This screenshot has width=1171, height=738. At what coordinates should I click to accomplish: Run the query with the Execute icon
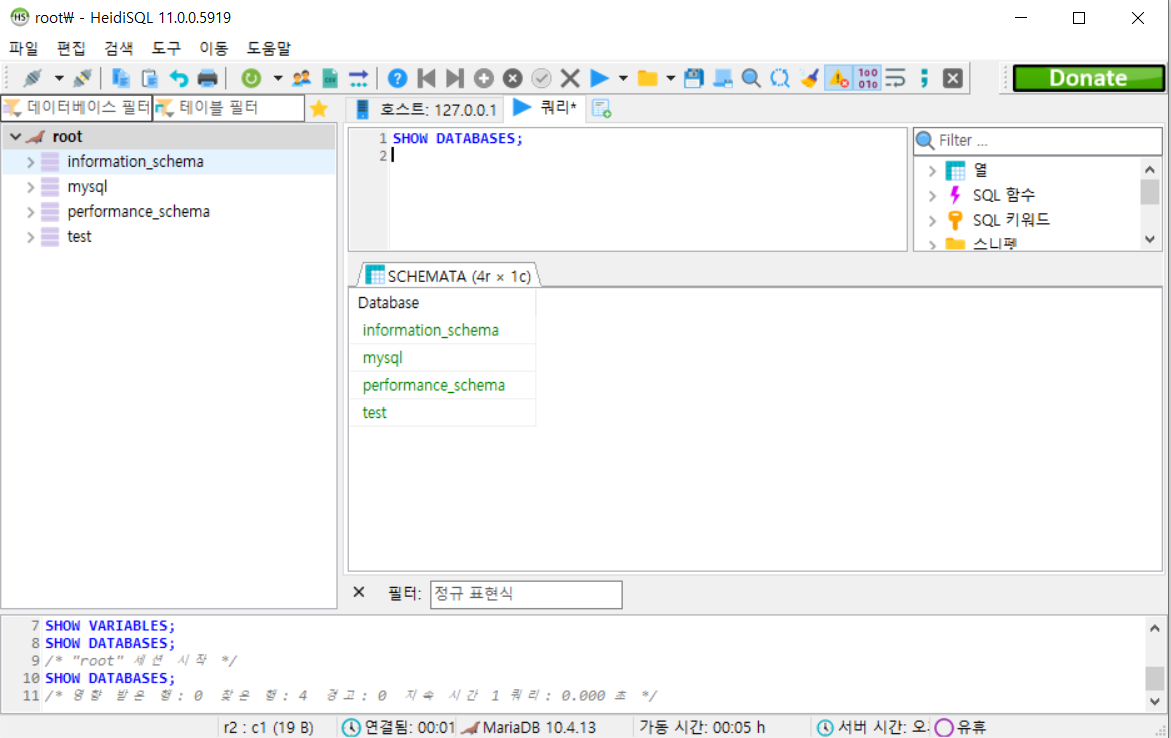(x=599, y=78)
